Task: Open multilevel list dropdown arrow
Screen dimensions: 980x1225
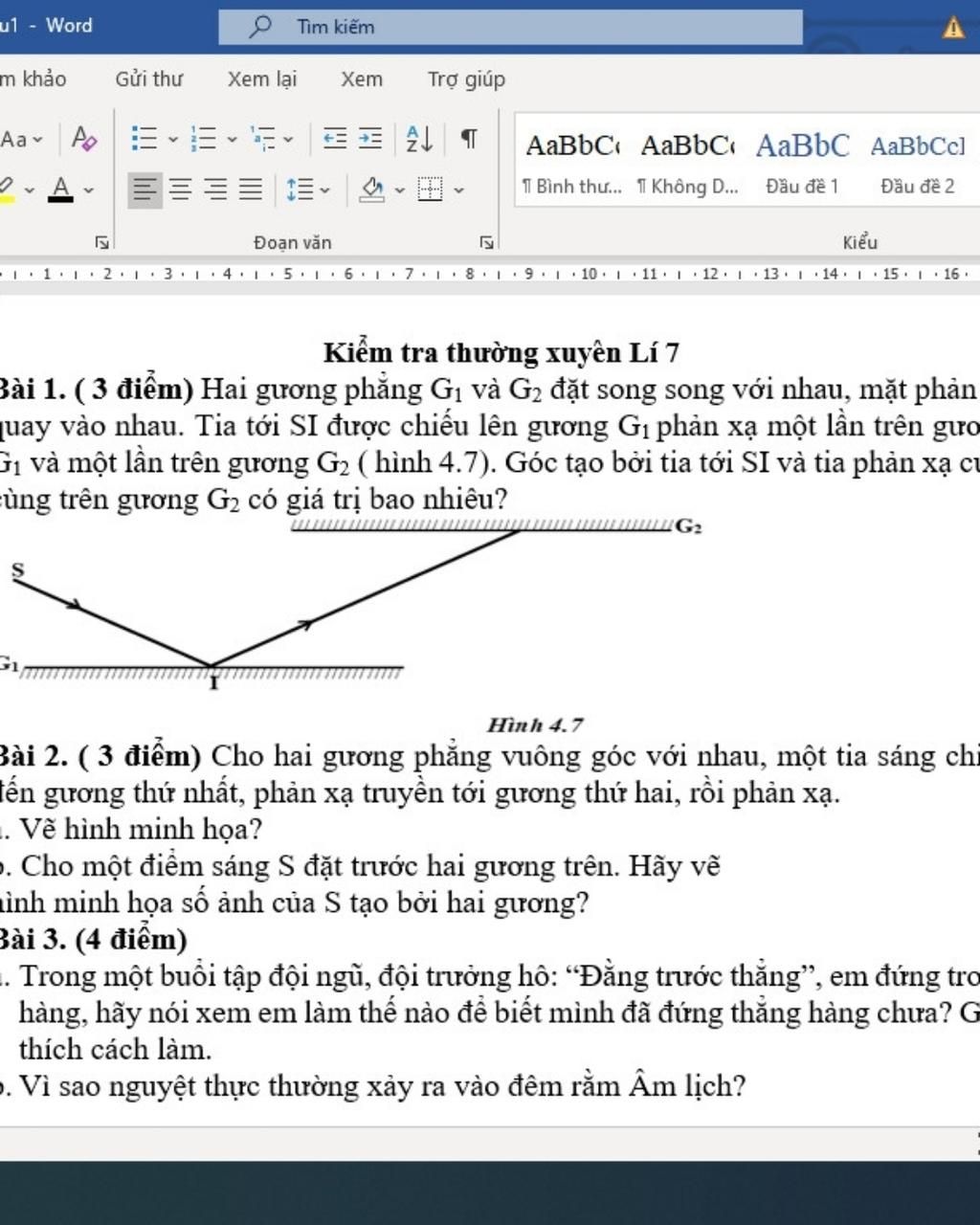Action: [x=288, y=140]
